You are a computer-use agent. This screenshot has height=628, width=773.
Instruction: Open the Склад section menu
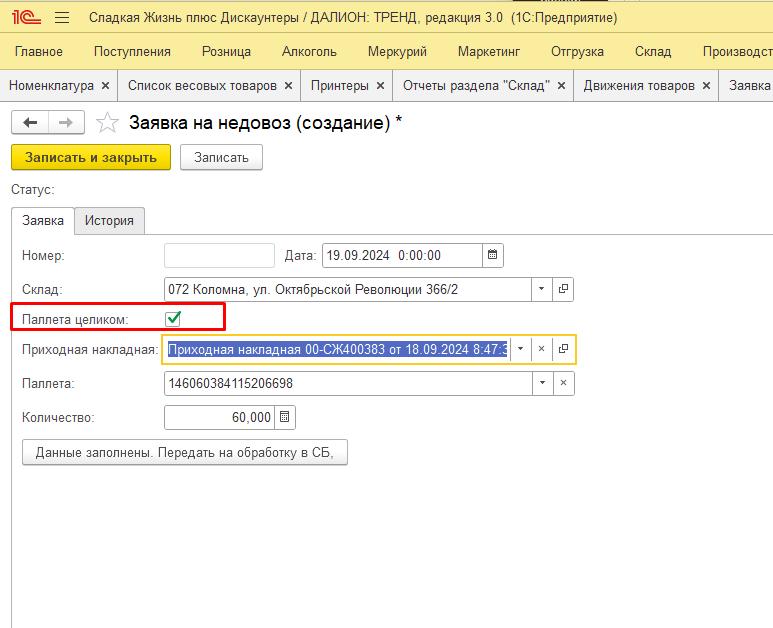(x=653, y=52)
